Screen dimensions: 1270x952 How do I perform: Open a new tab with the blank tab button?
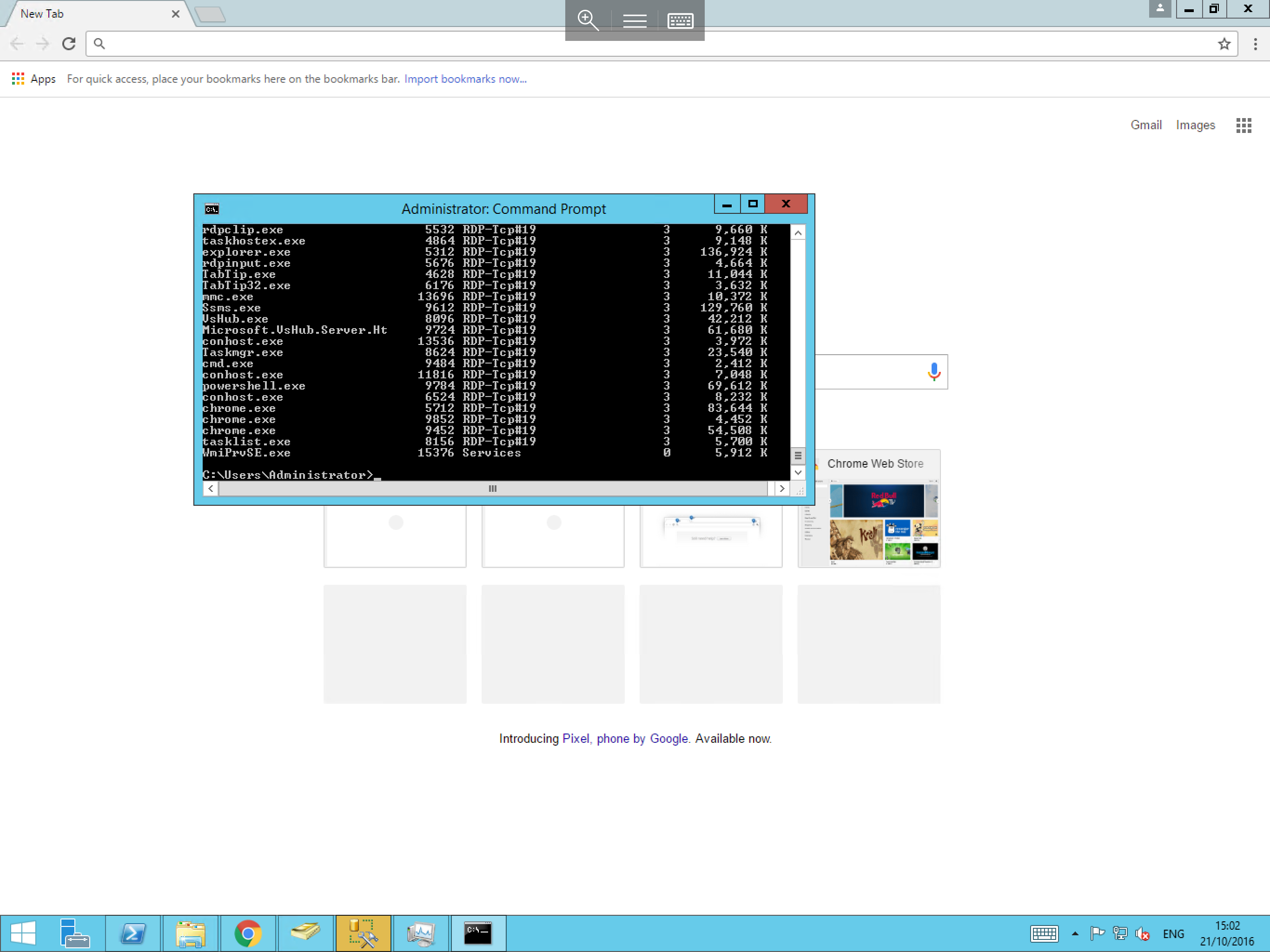click(210, 14)
